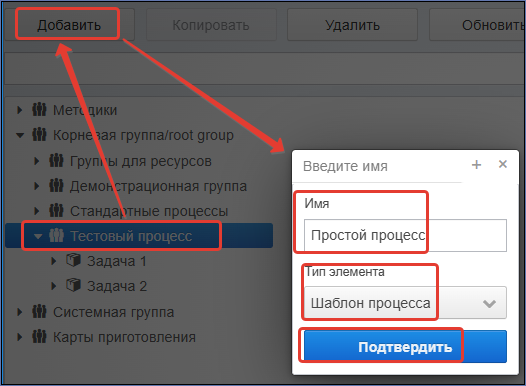The height and width of the screenshot is (386, 526).
Task: Click the Имя input field
Action: 405,235
